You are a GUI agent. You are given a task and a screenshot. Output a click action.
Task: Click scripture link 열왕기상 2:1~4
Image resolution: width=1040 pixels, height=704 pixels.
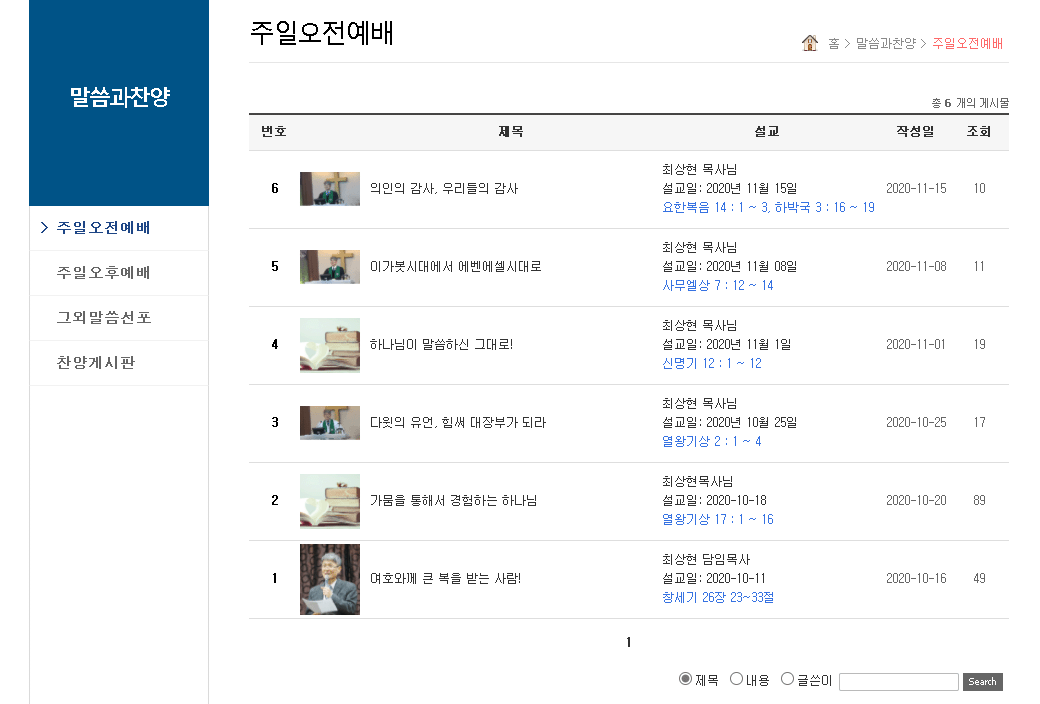point(712,441)
